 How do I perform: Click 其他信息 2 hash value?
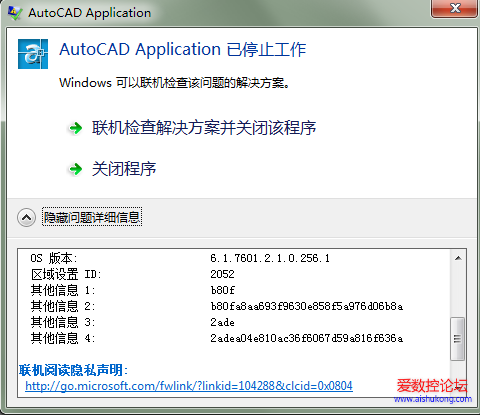pos(307,306)
